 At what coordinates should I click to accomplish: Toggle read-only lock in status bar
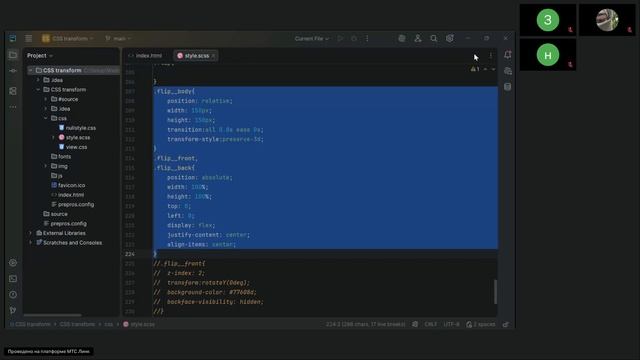pos(505,324)
